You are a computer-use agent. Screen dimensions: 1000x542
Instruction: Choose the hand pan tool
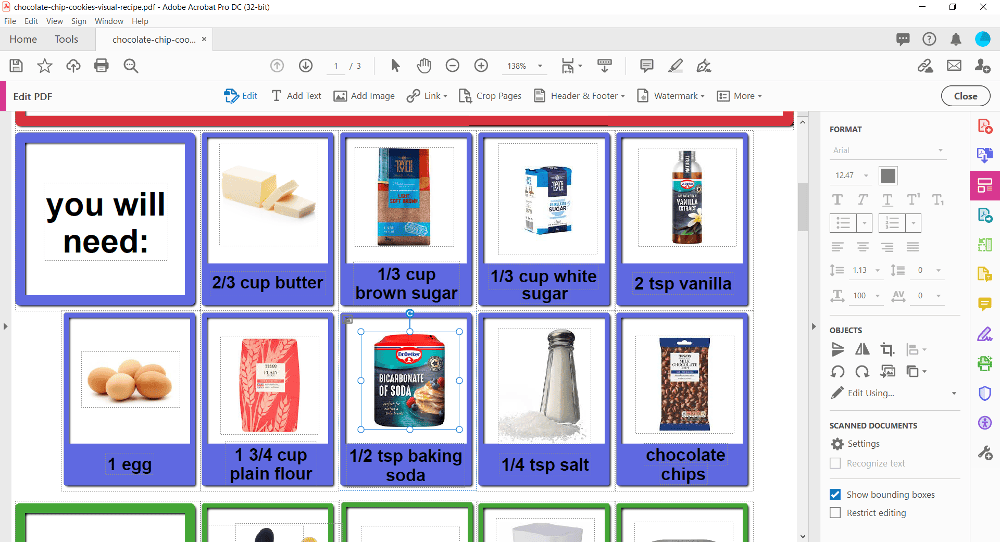tap(424, 66)
